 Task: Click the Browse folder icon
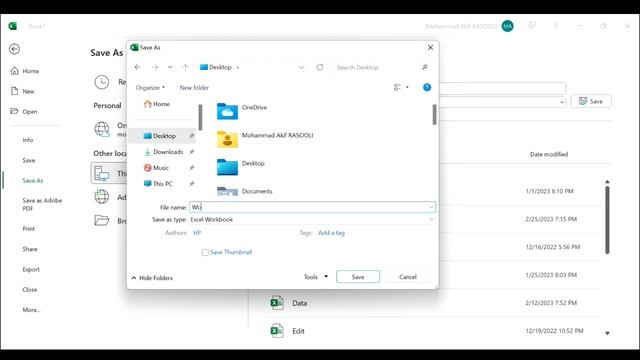(102, 220)
